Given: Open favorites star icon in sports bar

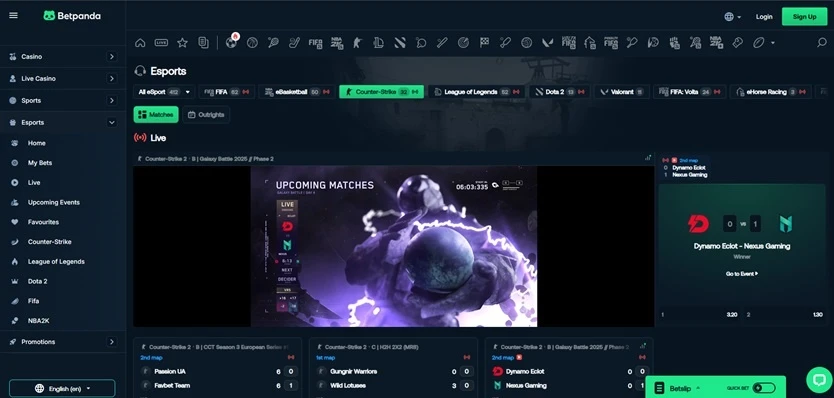Looking at the screenshot, I should click(182, 43).
